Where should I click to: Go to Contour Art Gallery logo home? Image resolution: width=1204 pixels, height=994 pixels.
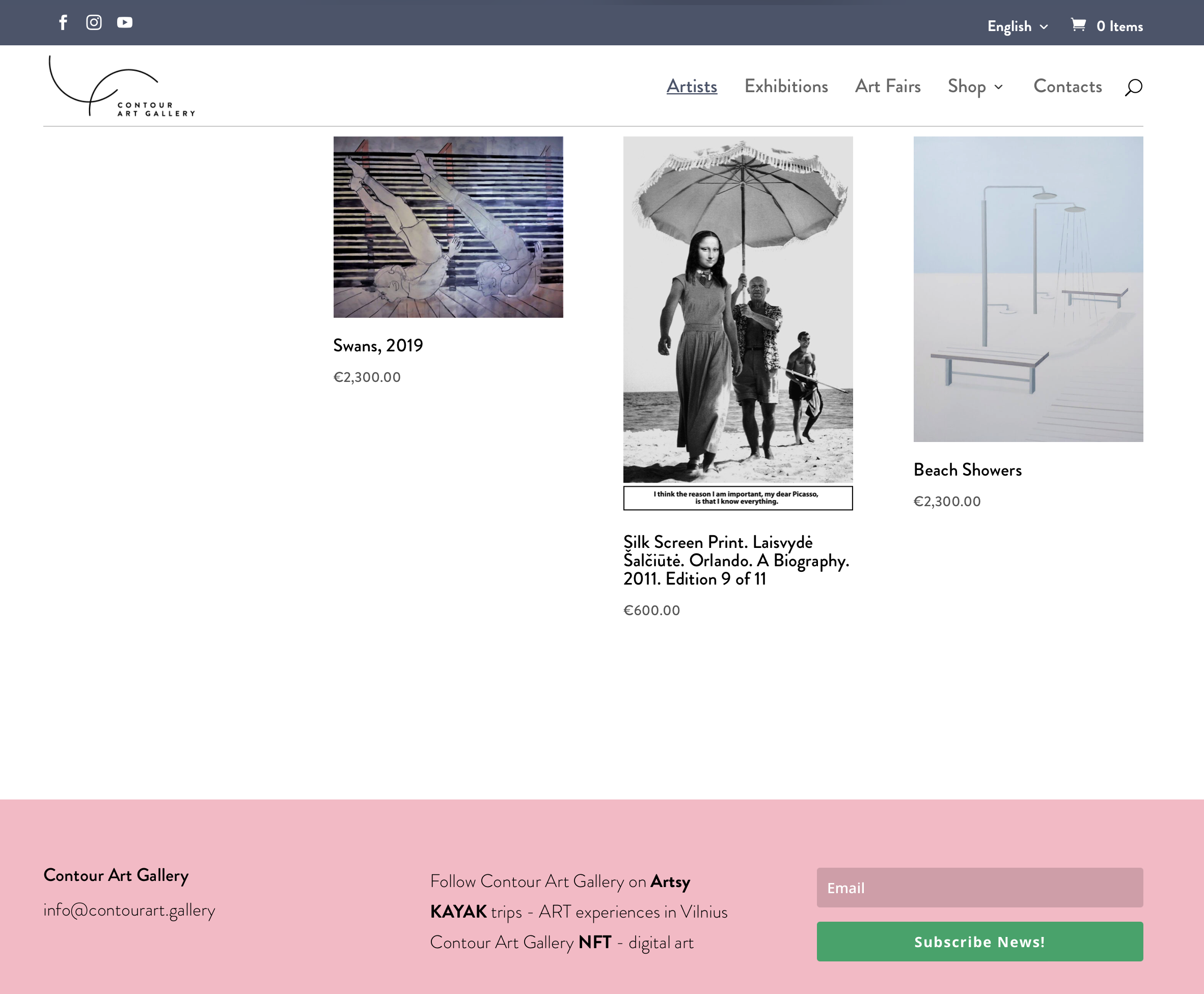coord(121,86)
